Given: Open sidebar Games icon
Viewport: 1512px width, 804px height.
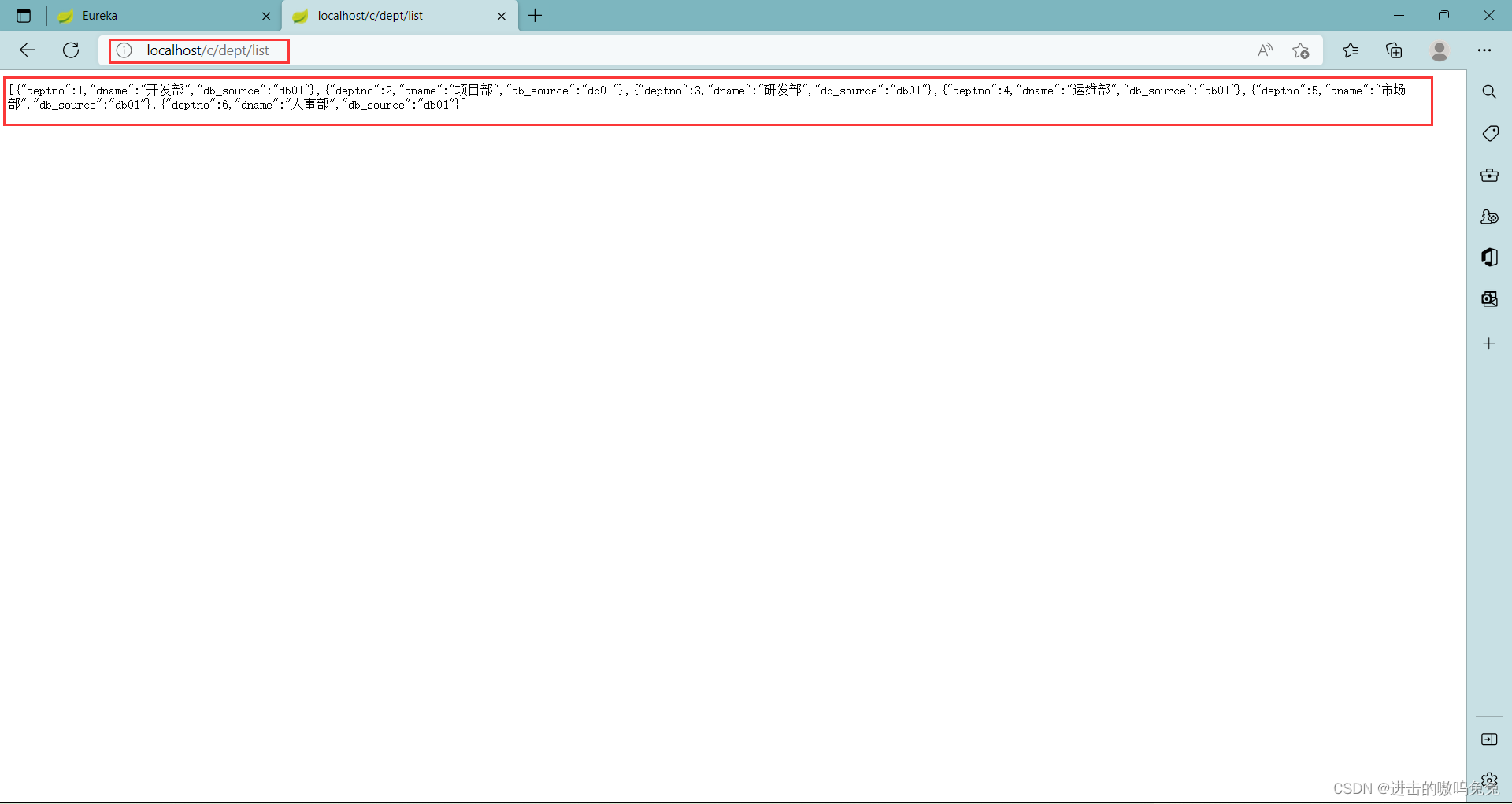Looking at the screenshot, I should (1489, 217).
